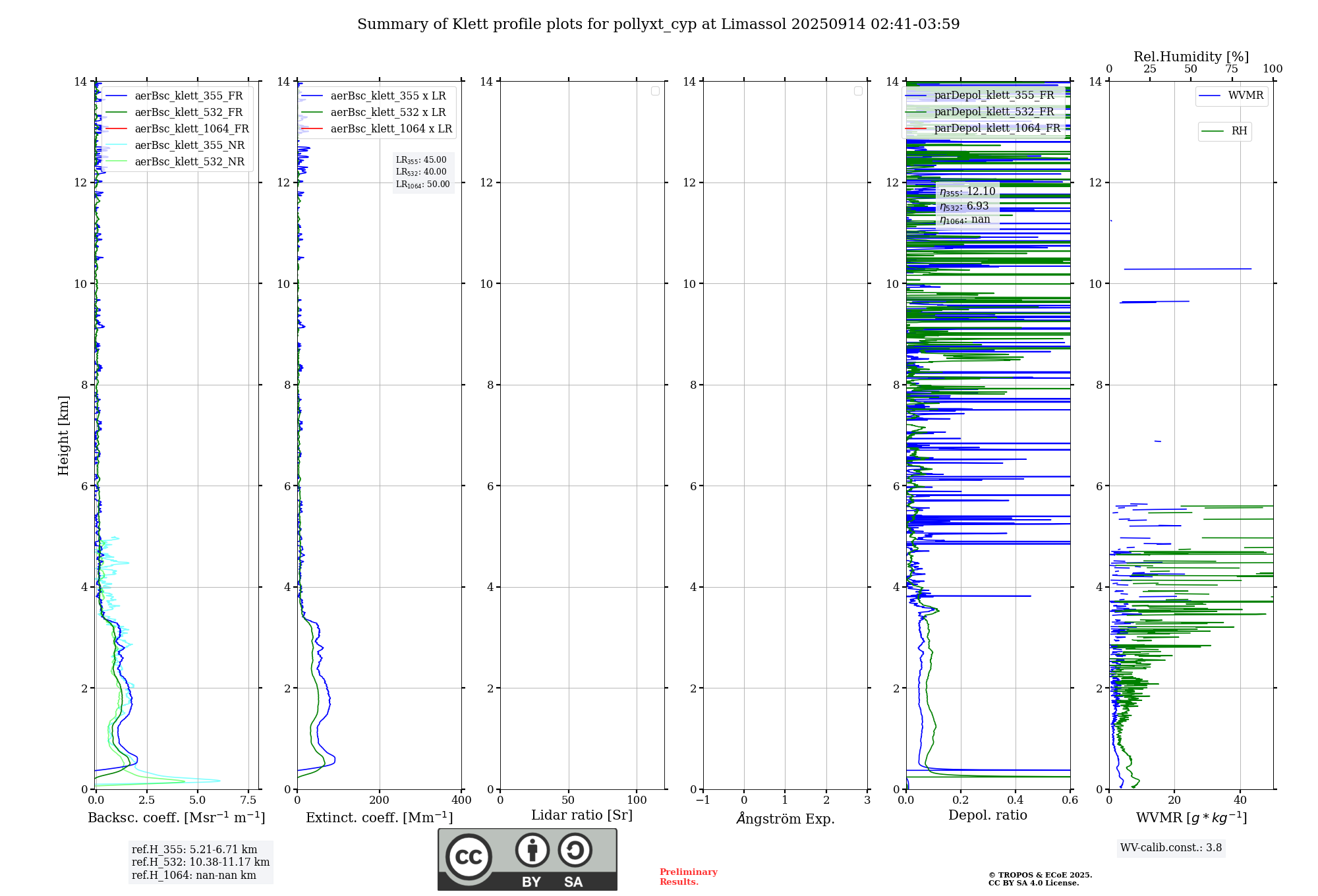
Task: Click the Ångström Exp. axis label
Action: [786, 818]
